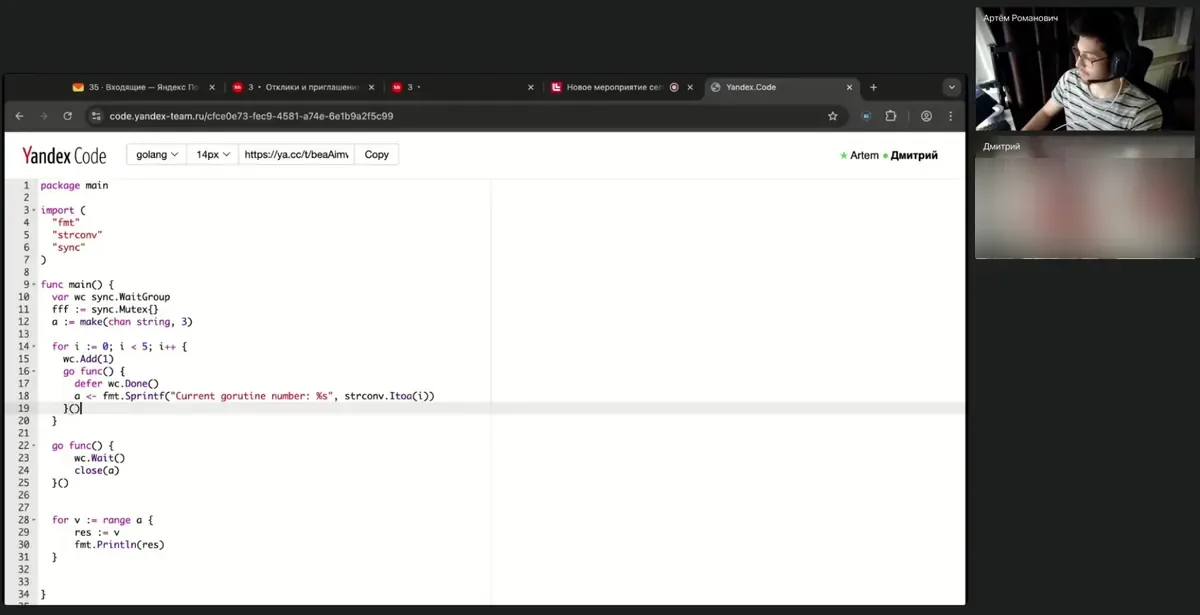Click the "fmt.Println(res)" code line

(119, 545)
